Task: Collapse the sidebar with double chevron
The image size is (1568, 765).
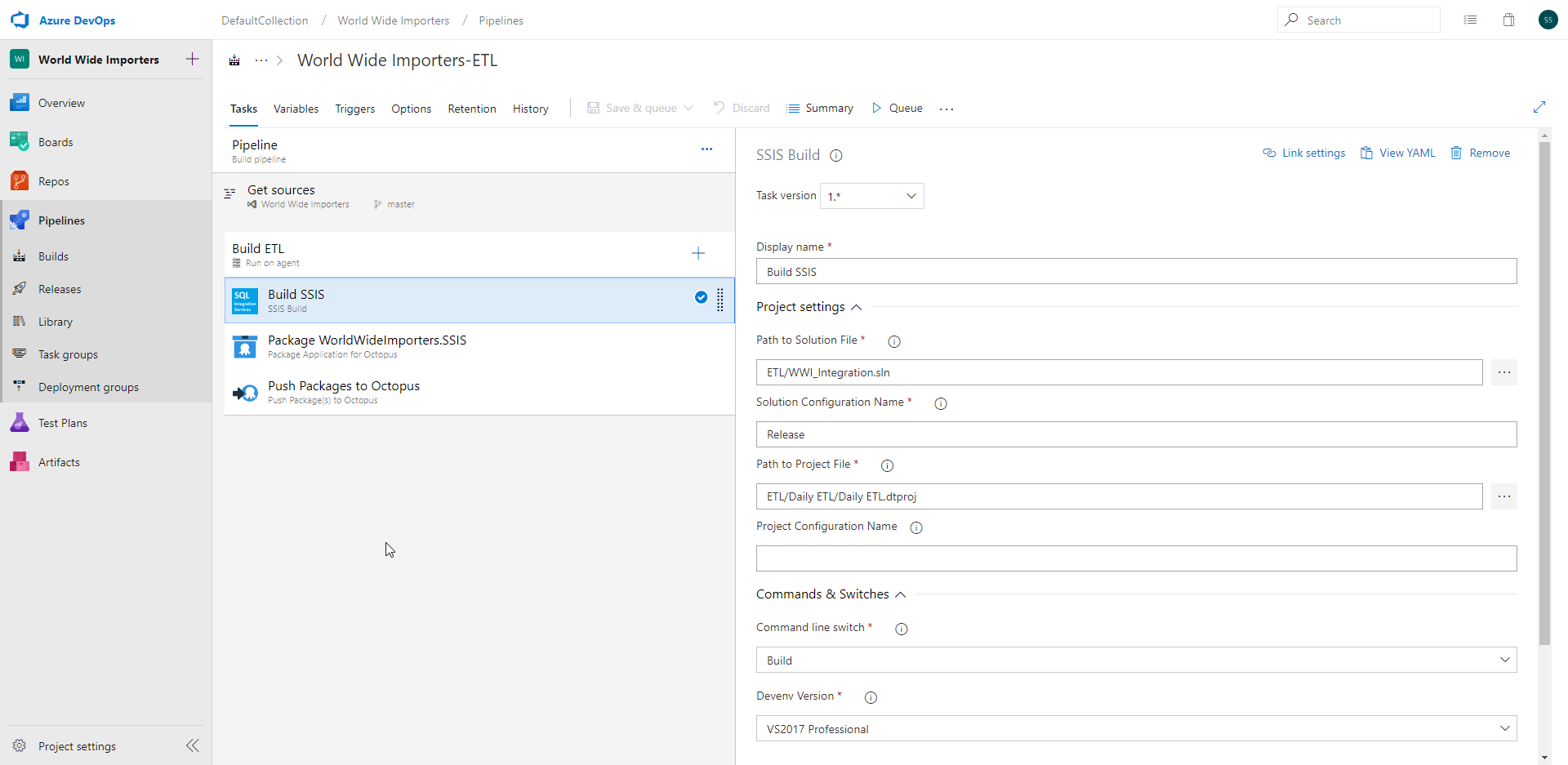Action: pos(193,745)
